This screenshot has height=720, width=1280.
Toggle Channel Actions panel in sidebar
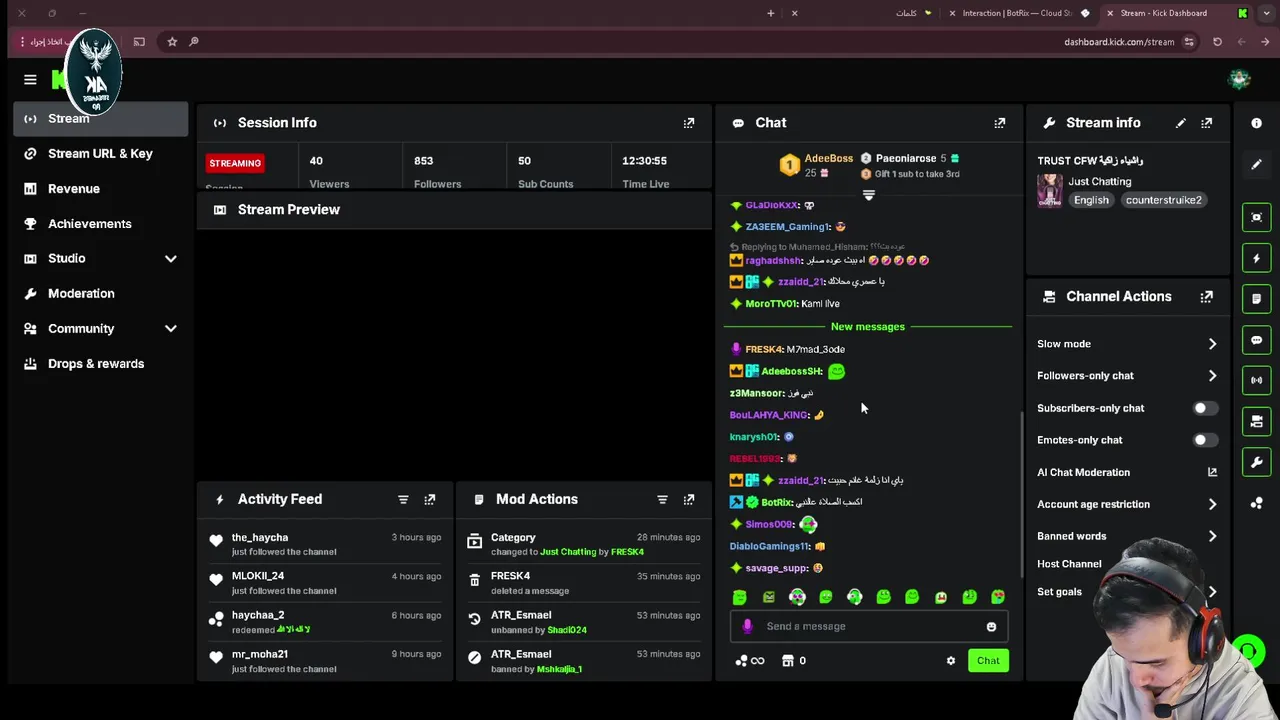1257,421
